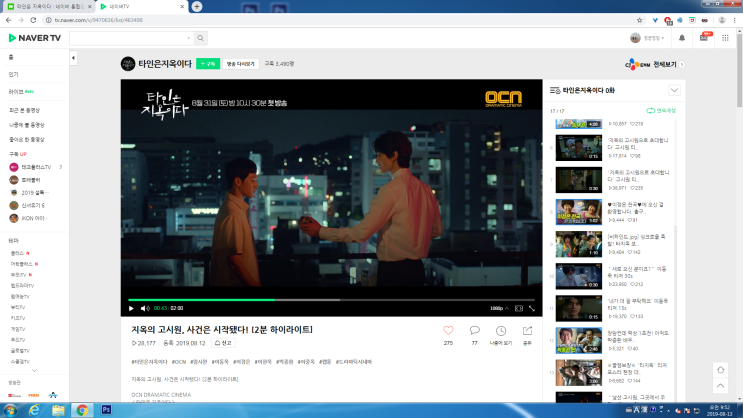The height and width of the screenshot is (418, 743).
Task: Select 홈 in the left sidebar
Action: [11, 57]
